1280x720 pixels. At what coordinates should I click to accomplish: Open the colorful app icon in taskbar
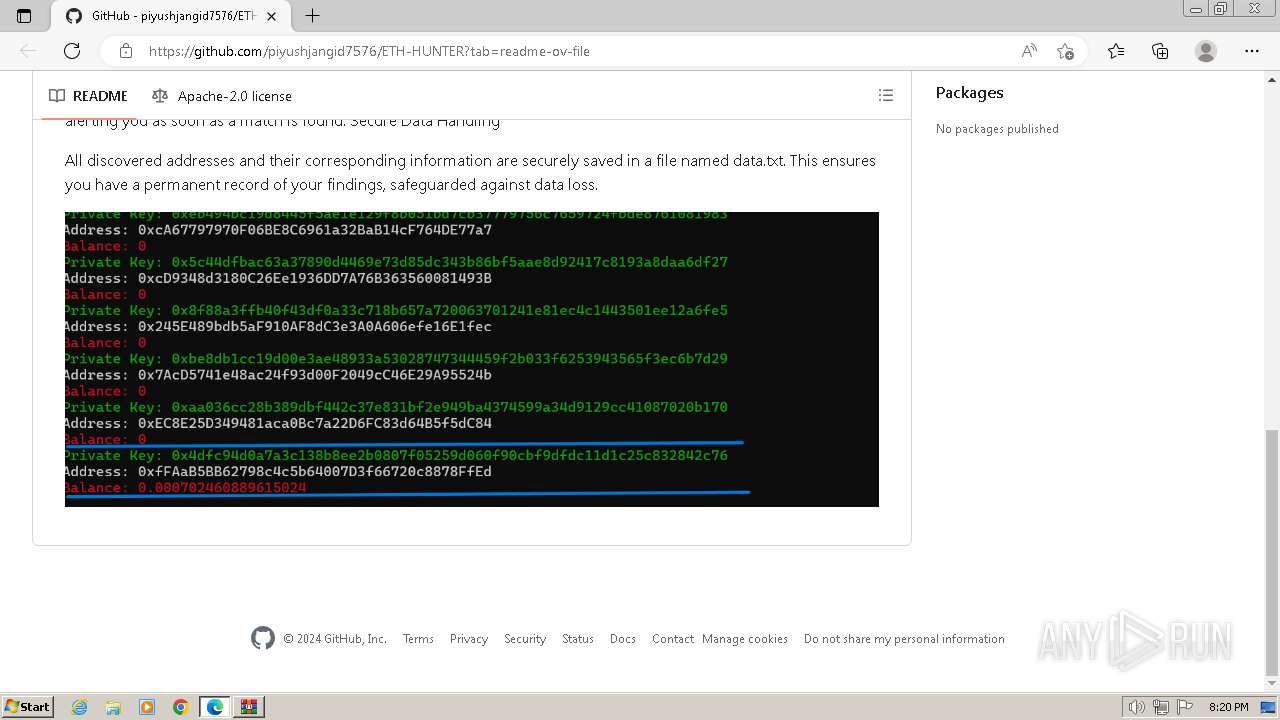pos(249,707)
